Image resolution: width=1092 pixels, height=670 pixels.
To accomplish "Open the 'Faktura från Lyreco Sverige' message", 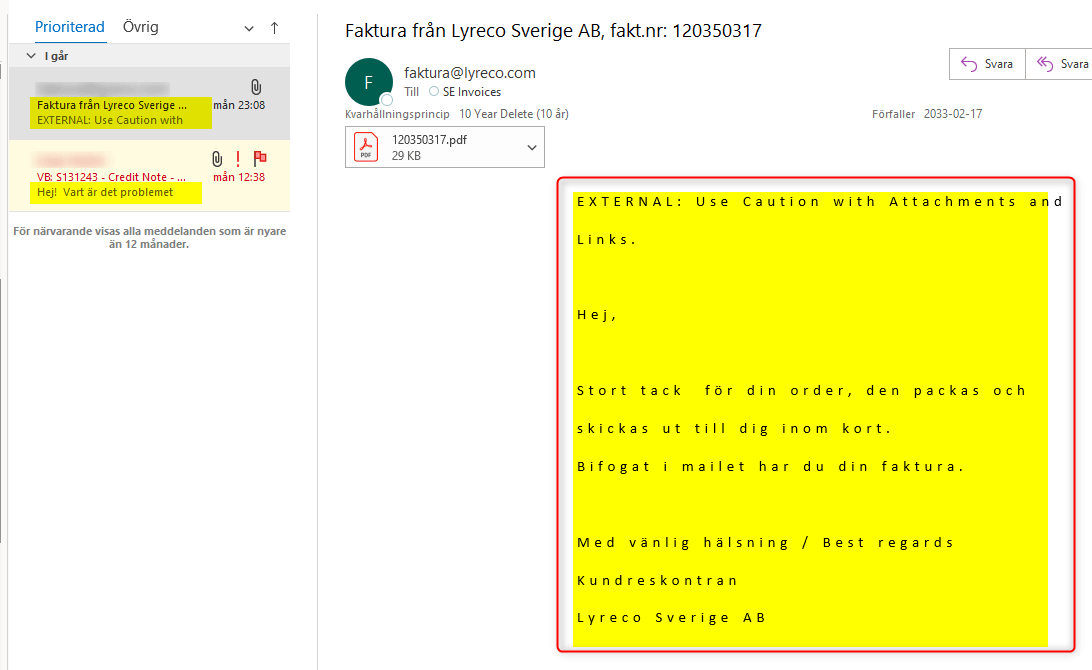I will coord(149,103).
